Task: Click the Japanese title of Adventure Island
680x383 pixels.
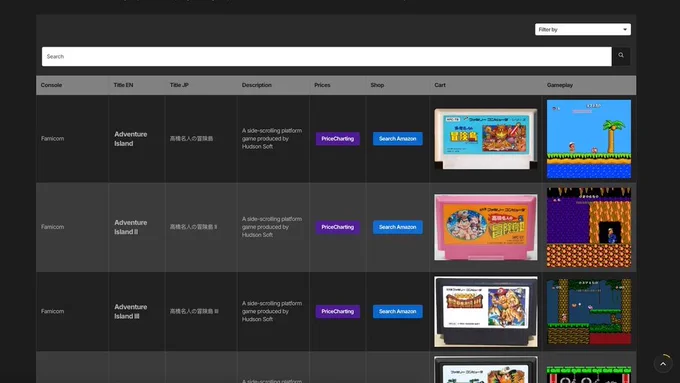Action: tap(191, 139)
